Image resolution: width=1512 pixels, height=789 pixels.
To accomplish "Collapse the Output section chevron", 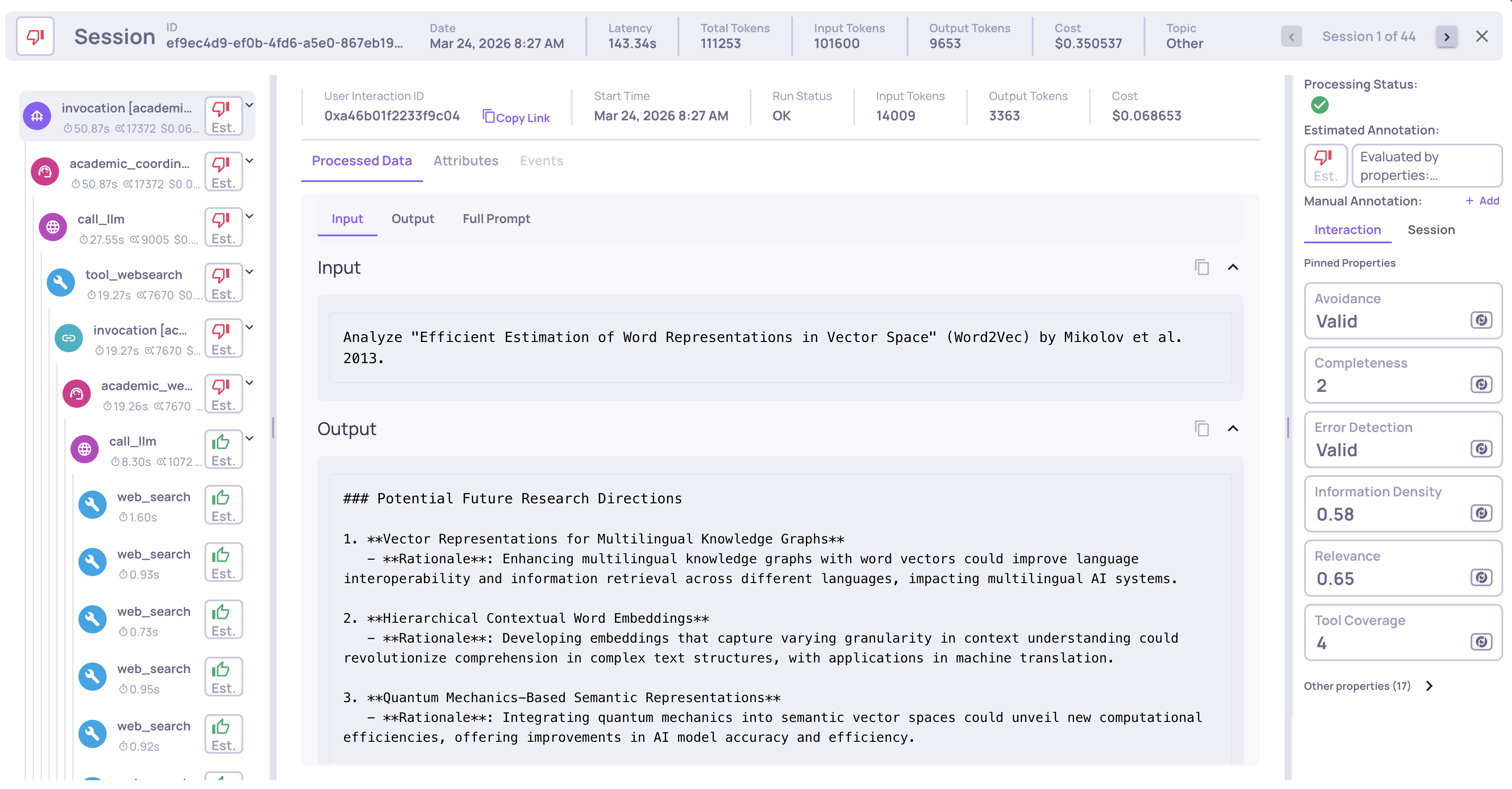I will tap(1233, 428).
